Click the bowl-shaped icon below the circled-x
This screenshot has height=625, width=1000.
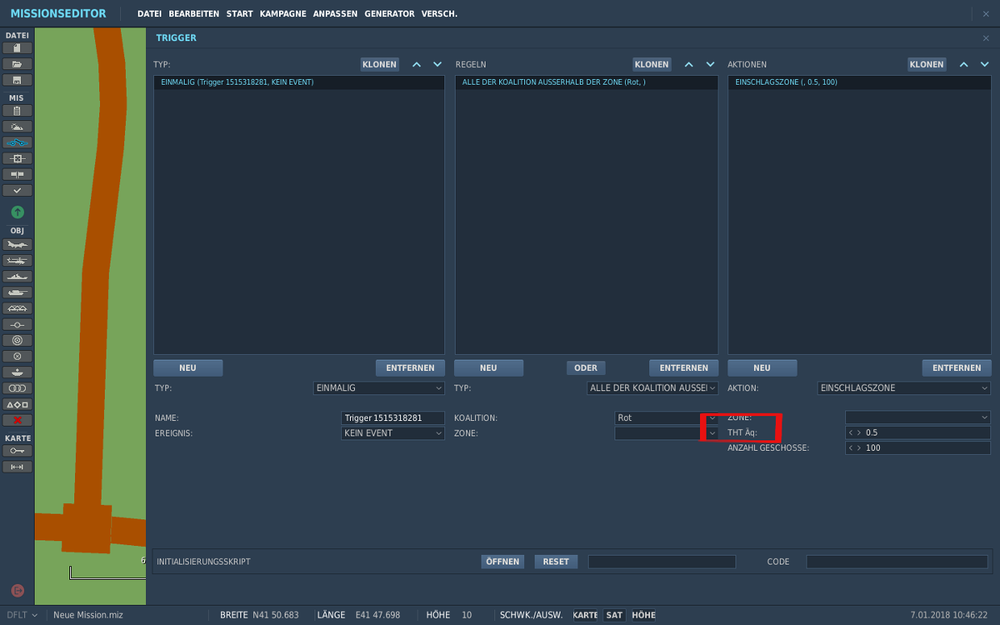pos(17,372)
